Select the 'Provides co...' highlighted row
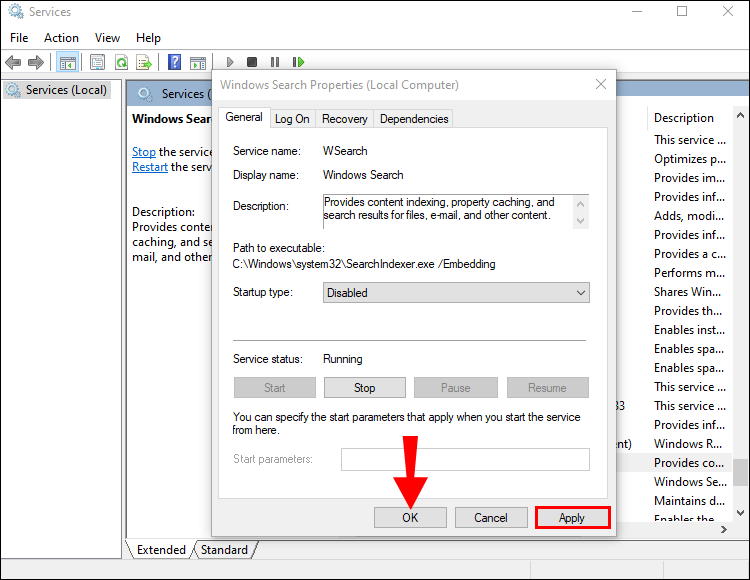 click(689, 463)
